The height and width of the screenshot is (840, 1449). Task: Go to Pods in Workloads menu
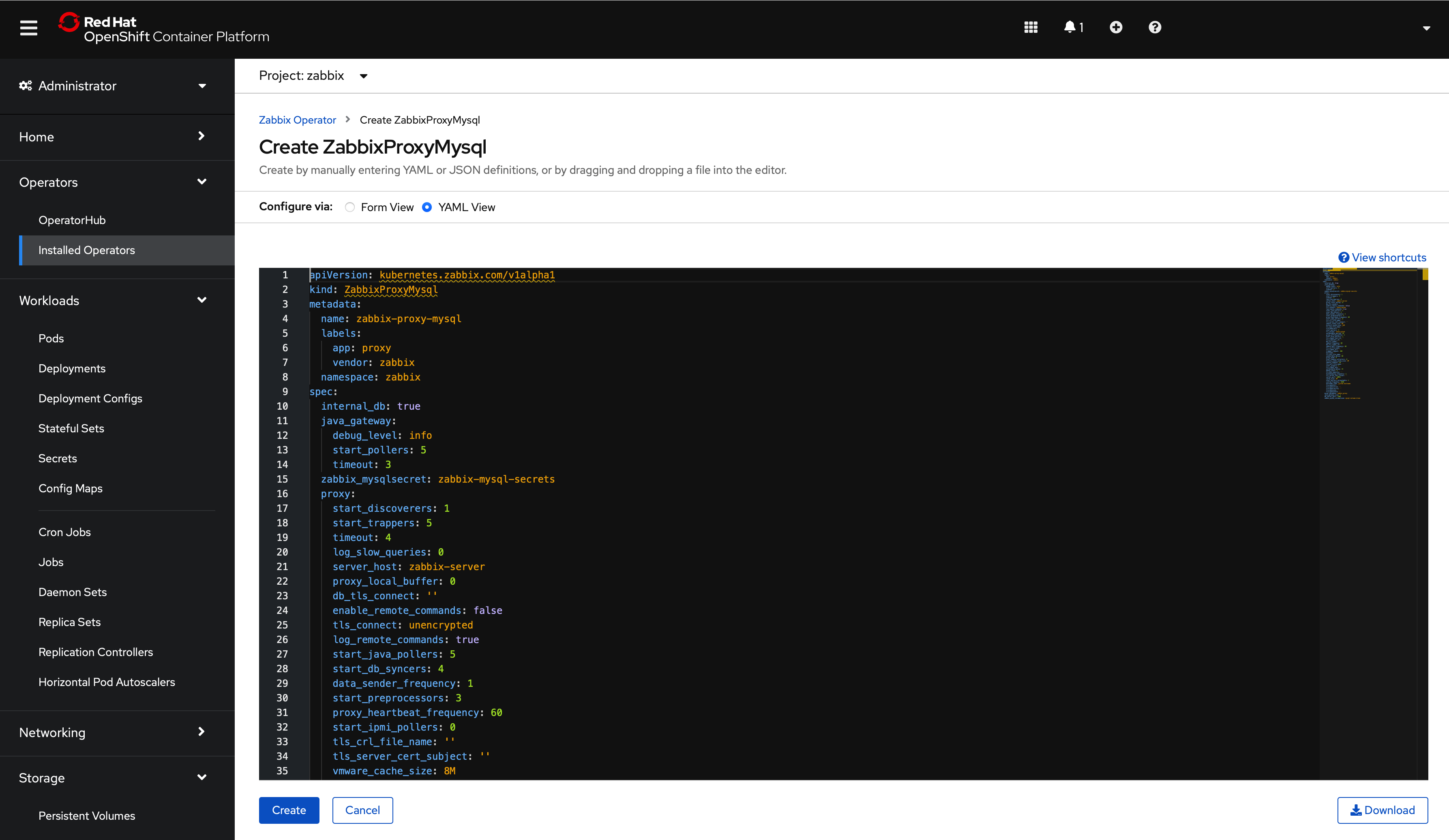(x=51, y=338)
